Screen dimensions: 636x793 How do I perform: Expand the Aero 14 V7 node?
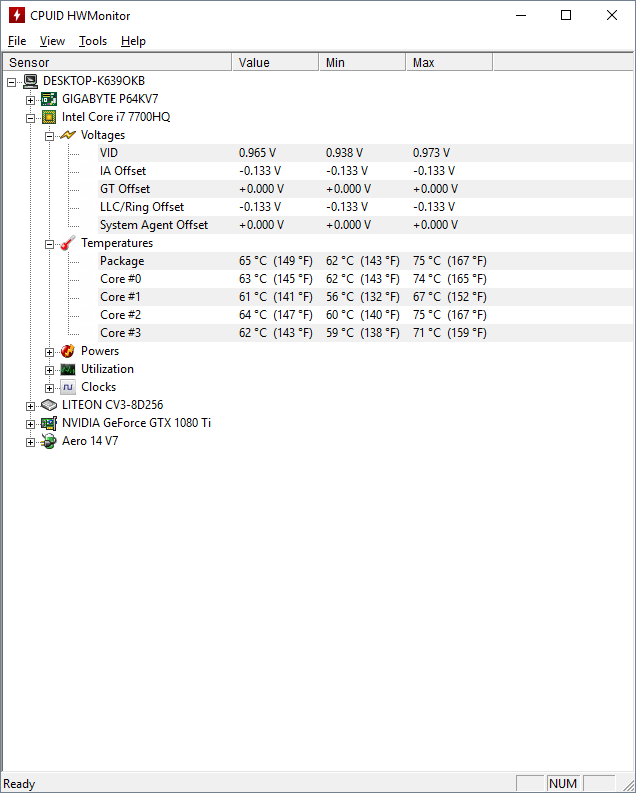tap(30, 443)
